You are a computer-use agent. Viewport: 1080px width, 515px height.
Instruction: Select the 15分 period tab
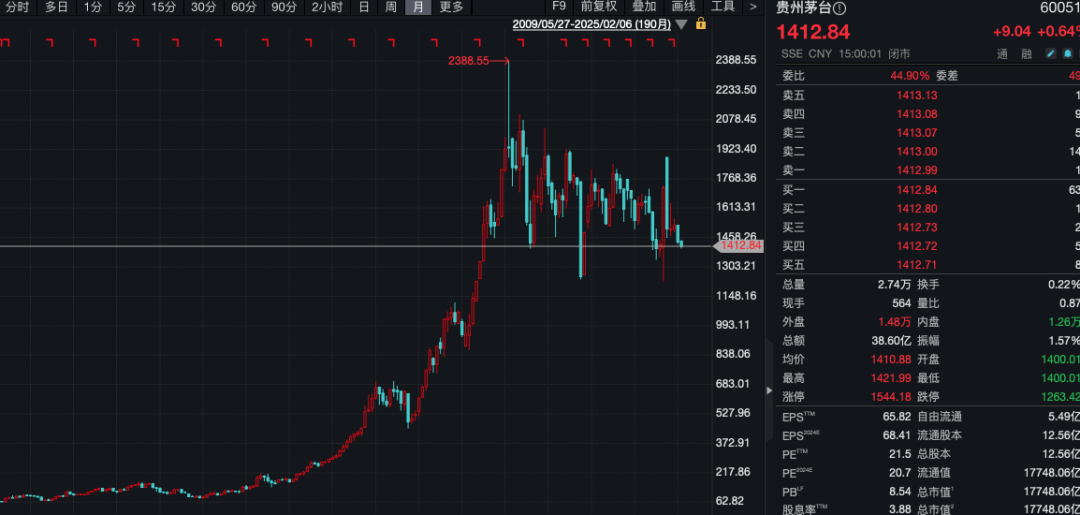[163, 7]
